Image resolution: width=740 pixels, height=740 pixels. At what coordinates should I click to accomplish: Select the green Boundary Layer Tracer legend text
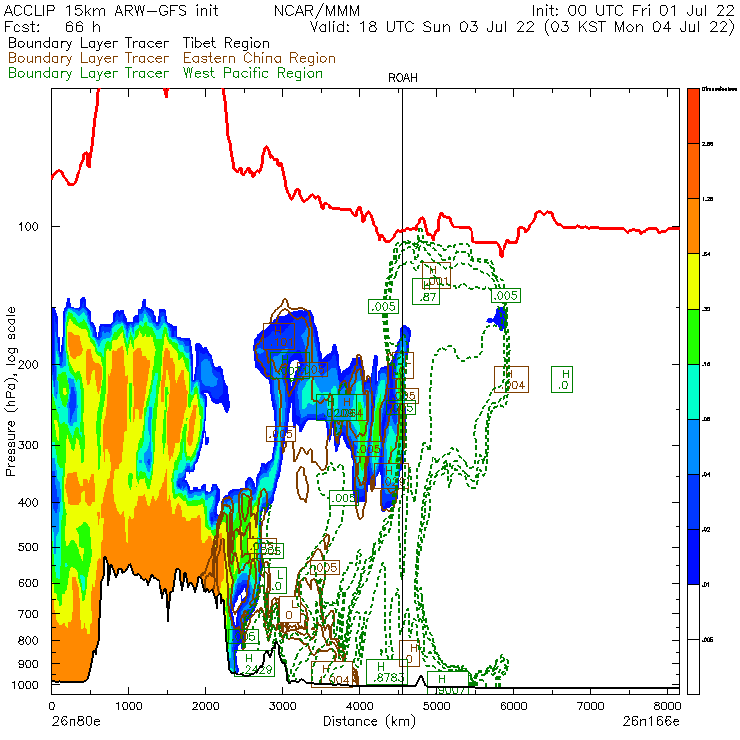(x=88, y=73)
